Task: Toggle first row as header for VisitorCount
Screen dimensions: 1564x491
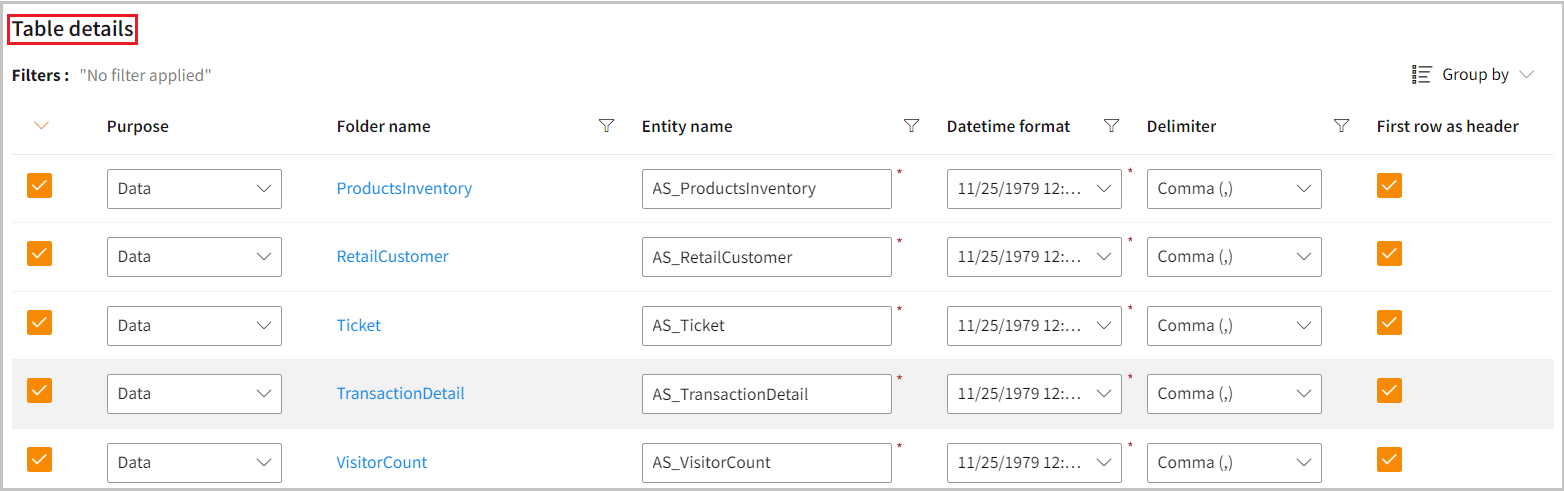Action: [x=1389, y=460]
